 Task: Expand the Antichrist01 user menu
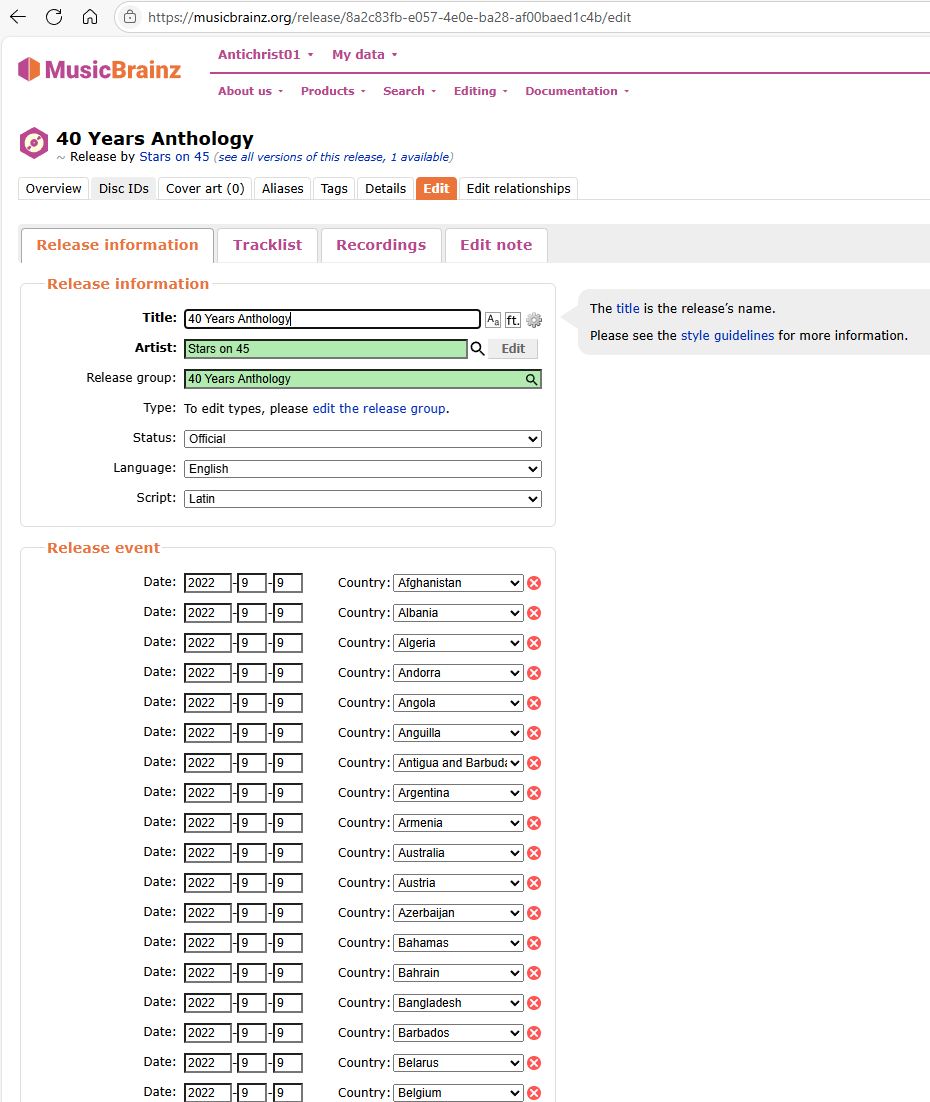pyautogui.click(x=265, y=55)
